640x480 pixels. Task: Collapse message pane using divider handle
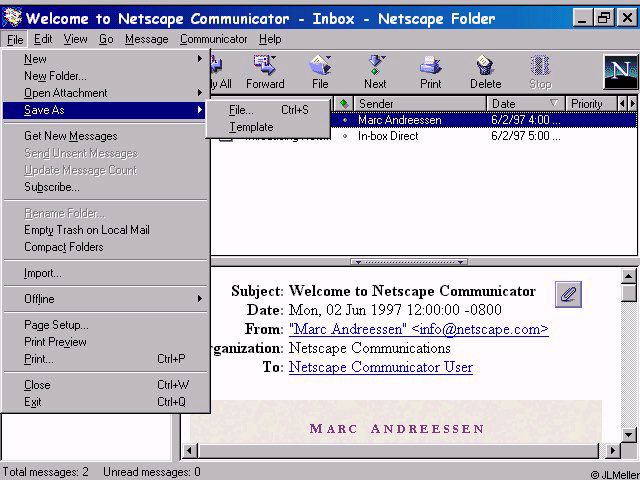coord(409,262)
